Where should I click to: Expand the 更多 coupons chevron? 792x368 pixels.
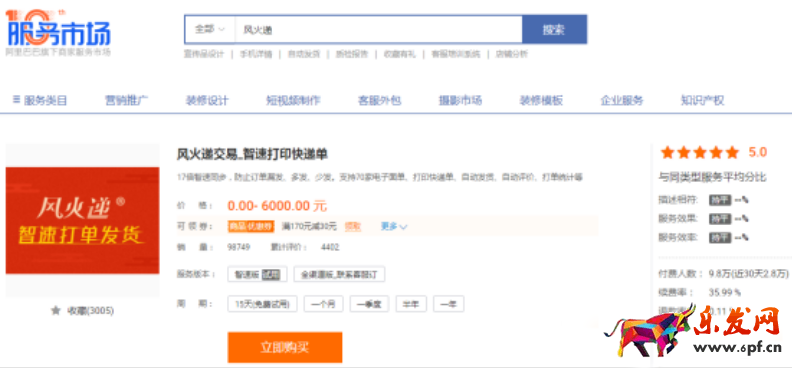[x=403, y=227]
